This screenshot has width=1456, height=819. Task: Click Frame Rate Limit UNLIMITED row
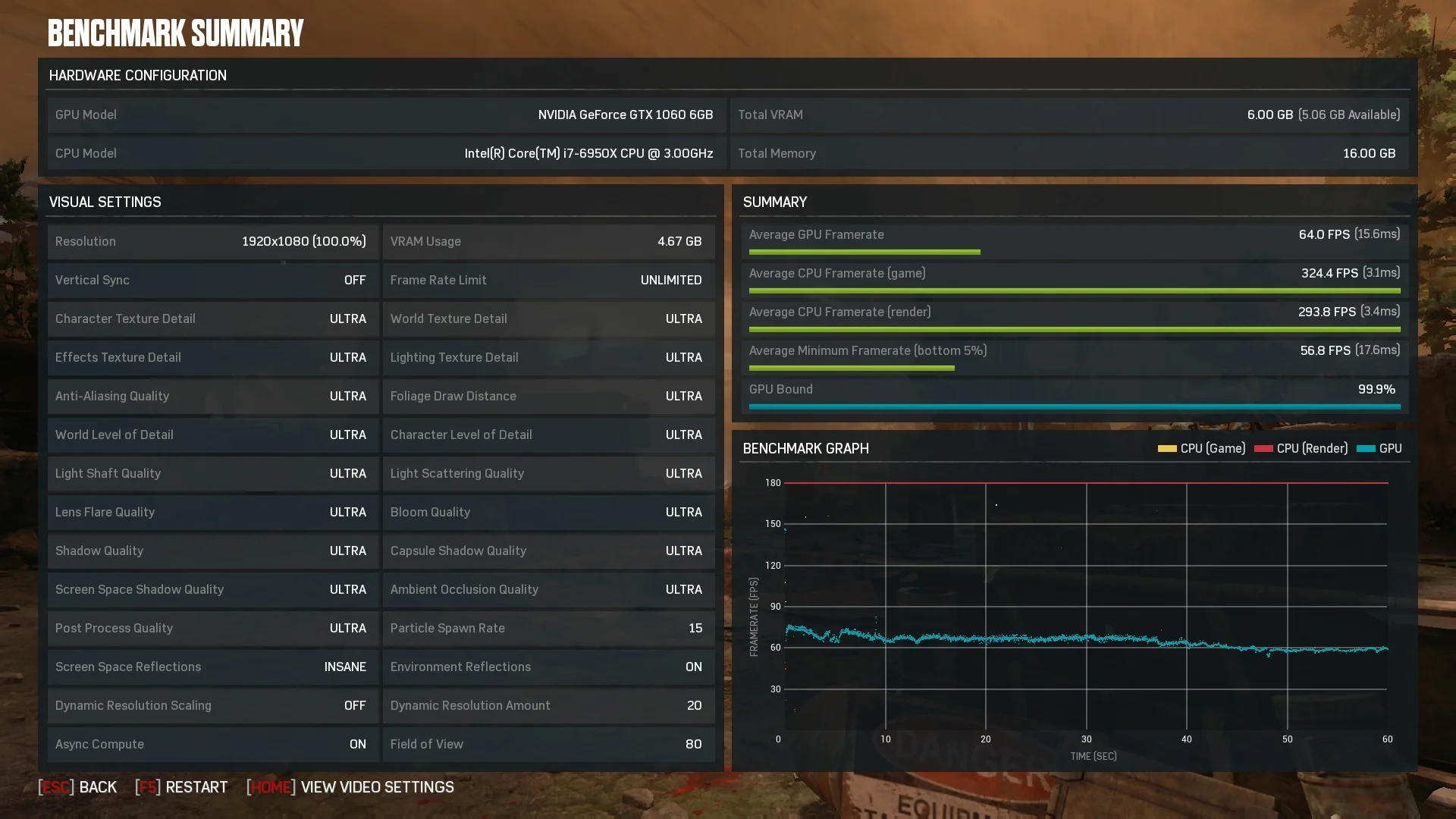click(x=549, y=280)
